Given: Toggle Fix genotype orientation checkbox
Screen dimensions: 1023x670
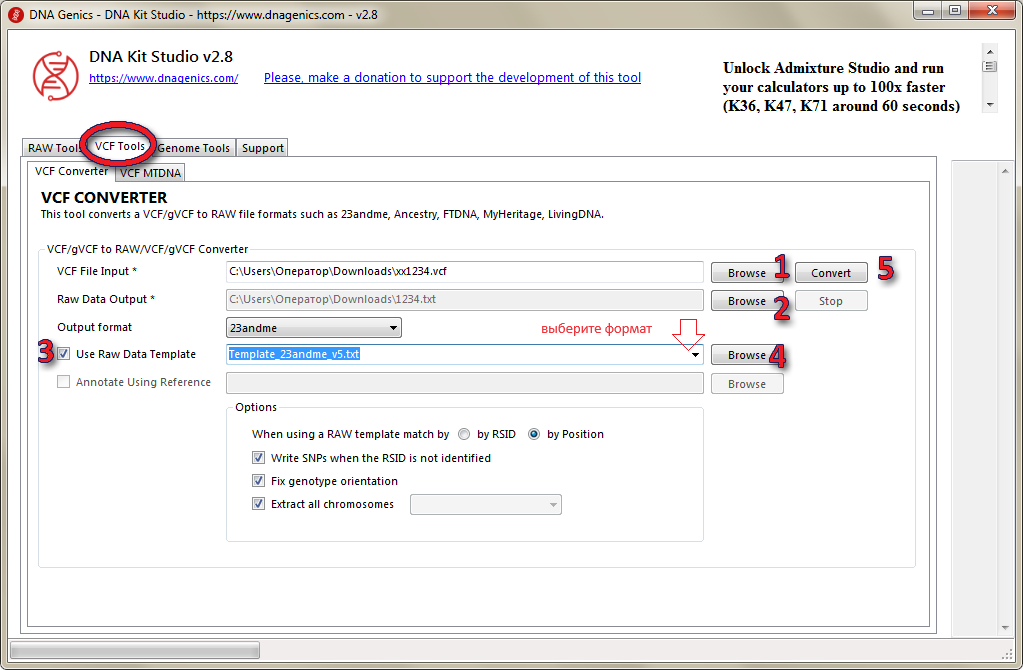Looking at the screenshot, I should pos(258,481).
